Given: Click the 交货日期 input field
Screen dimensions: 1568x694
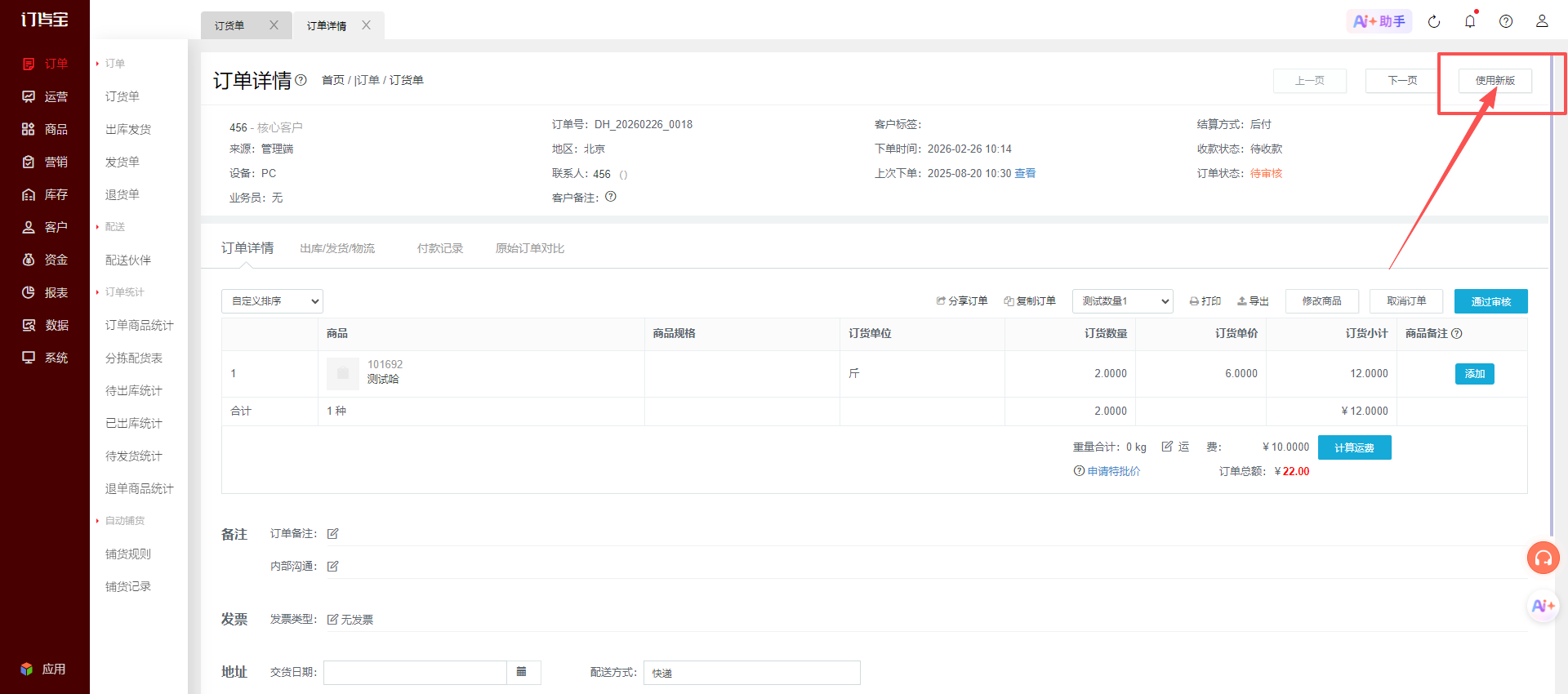Looking at the screenshot, I should pos(415,673).
